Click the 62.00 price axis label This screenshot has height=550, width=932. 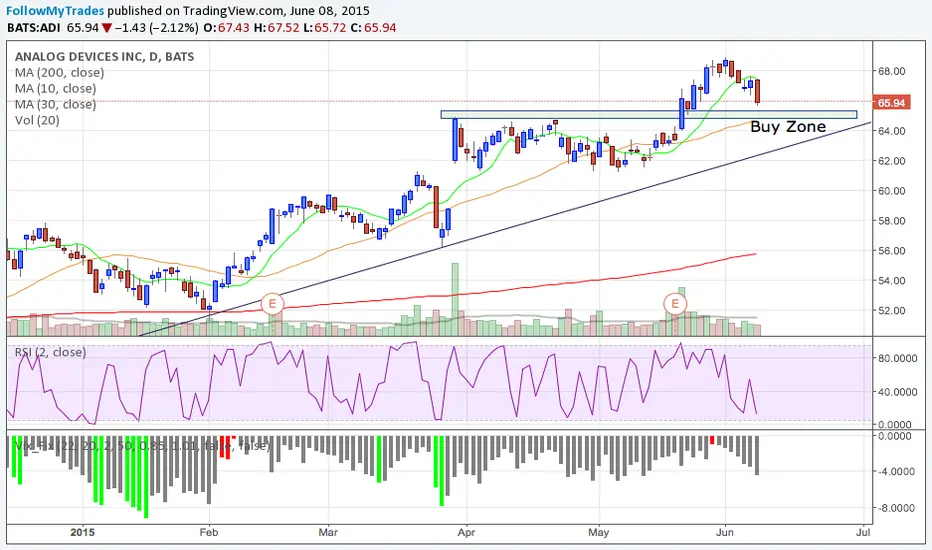click(x=892, y=161)
